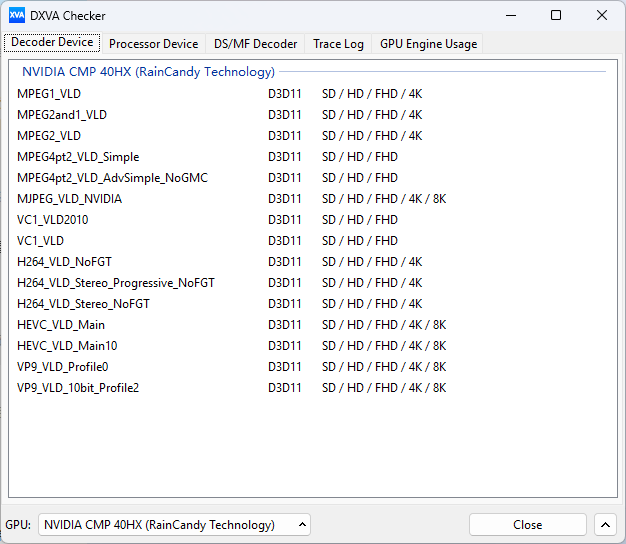The image size is (626, 544).
Task: Select the MJPEG_VLD_NVIDIA list entry
Action: pyautogui.click(x=70, y=199)
